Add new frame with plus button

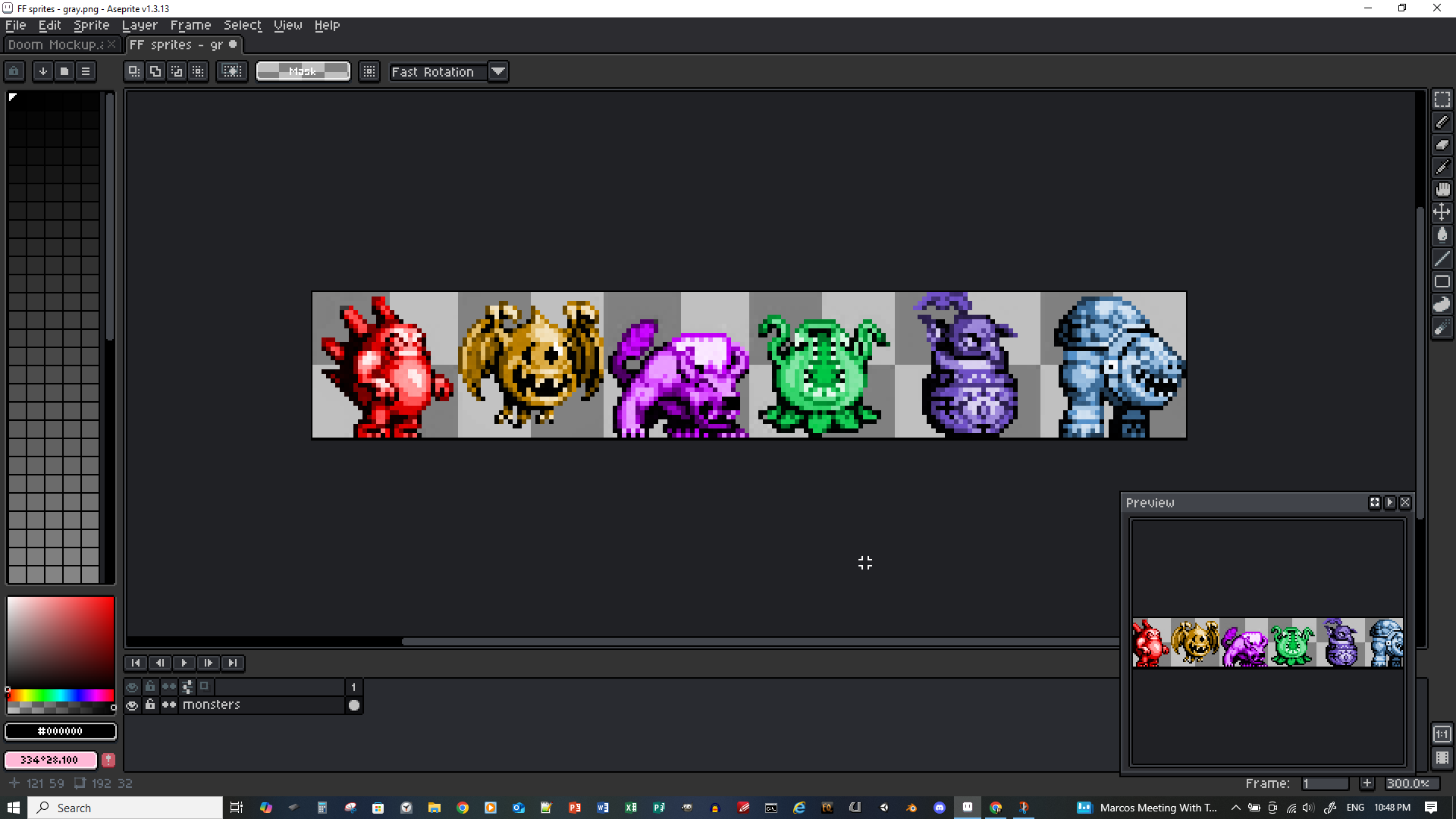pos(1367,783)
